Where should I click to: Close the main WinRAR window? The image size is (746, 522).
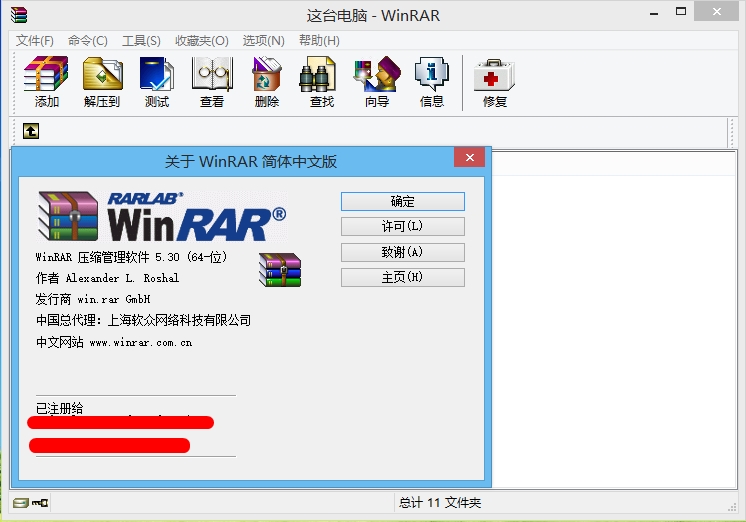pos(717,12)
